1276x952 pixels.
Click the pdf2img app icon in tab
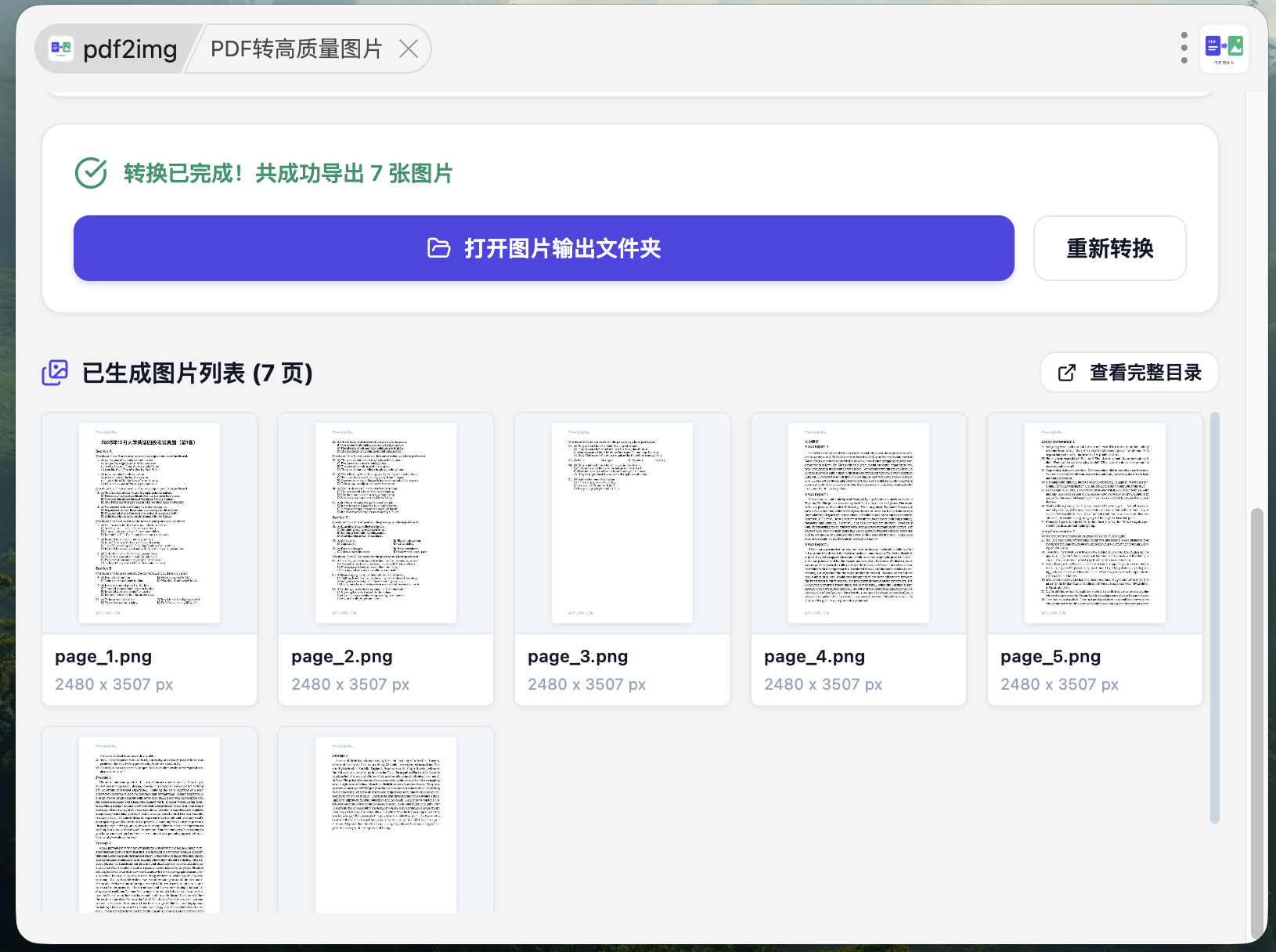(x=61, y=49)
